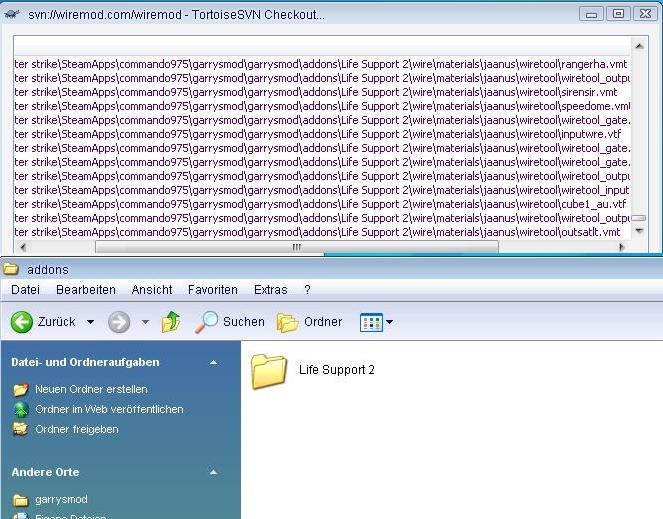Screen dimensions: 663x519
Task: Open the Suchen search tool
Action: [x=230, y=322]
